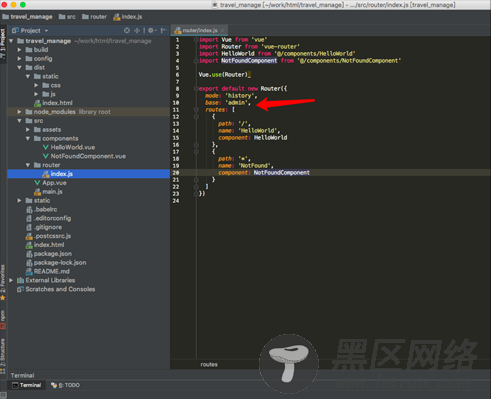The image size is (491, 399).
Task: Expand the bottom static folder arrow
Action: [x=19, y=200]
